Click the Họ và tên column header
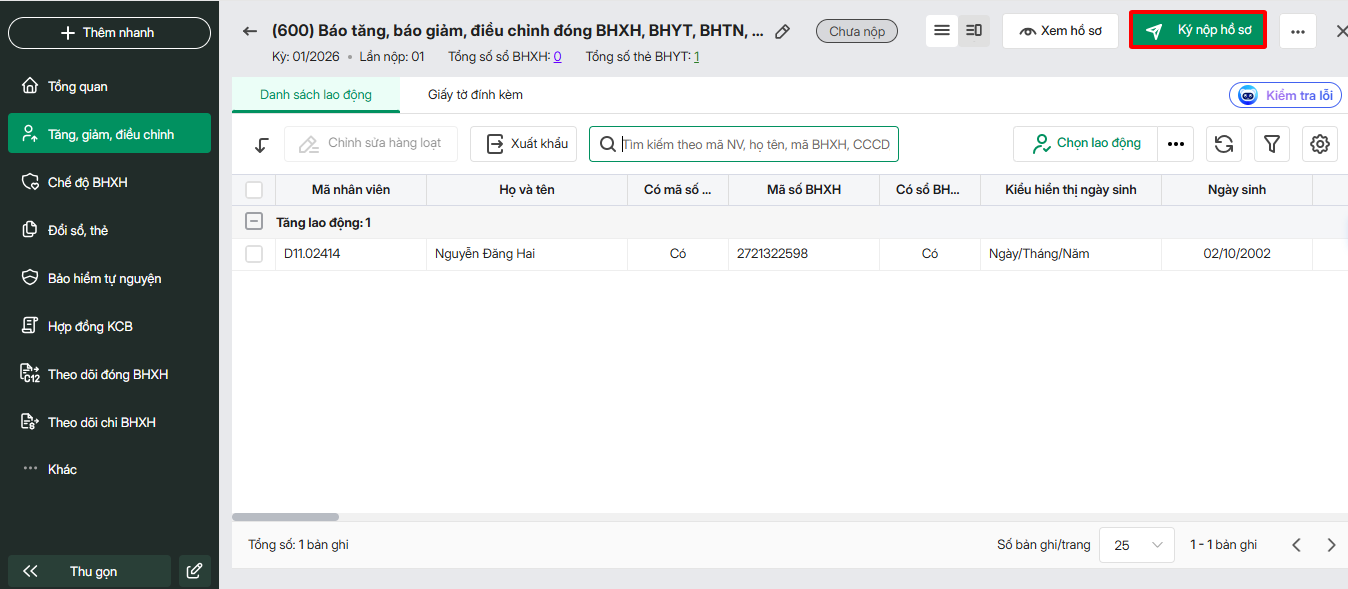The image size is (1348, 589). pyautogui.click(x=527, y=190)
